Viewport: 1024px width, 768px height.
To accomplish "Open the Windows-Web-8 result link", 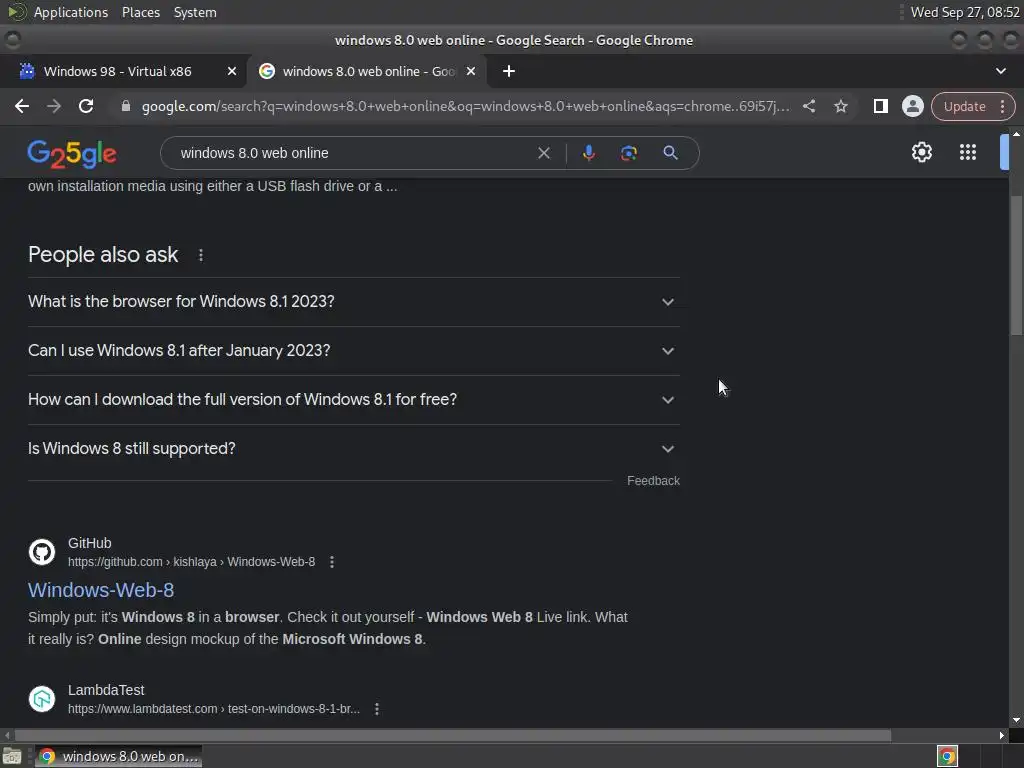I will click(x=101, y=590).
